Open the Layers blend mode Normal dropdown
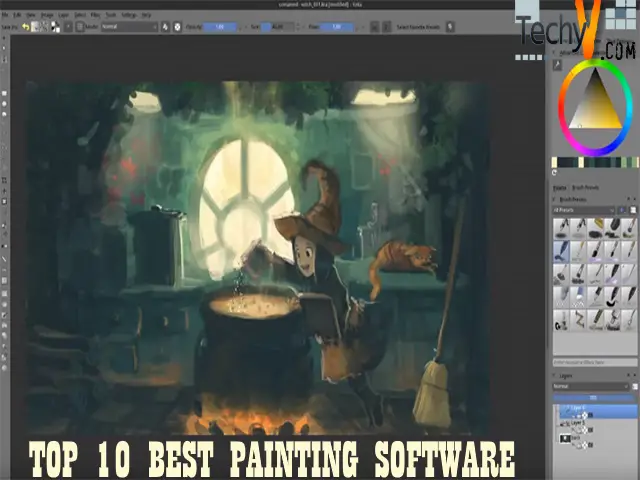This screenshot has height=480, width=640. pos(591,386)
